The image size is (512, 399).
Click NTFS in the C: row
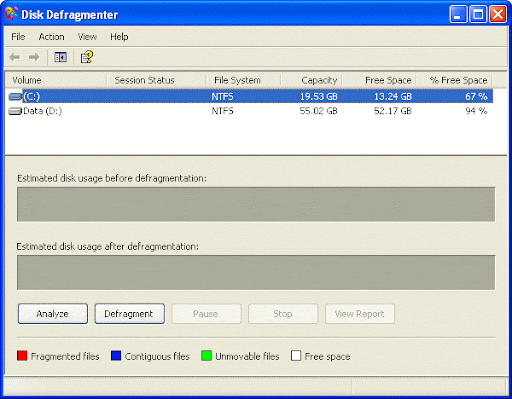coord(222,97)
